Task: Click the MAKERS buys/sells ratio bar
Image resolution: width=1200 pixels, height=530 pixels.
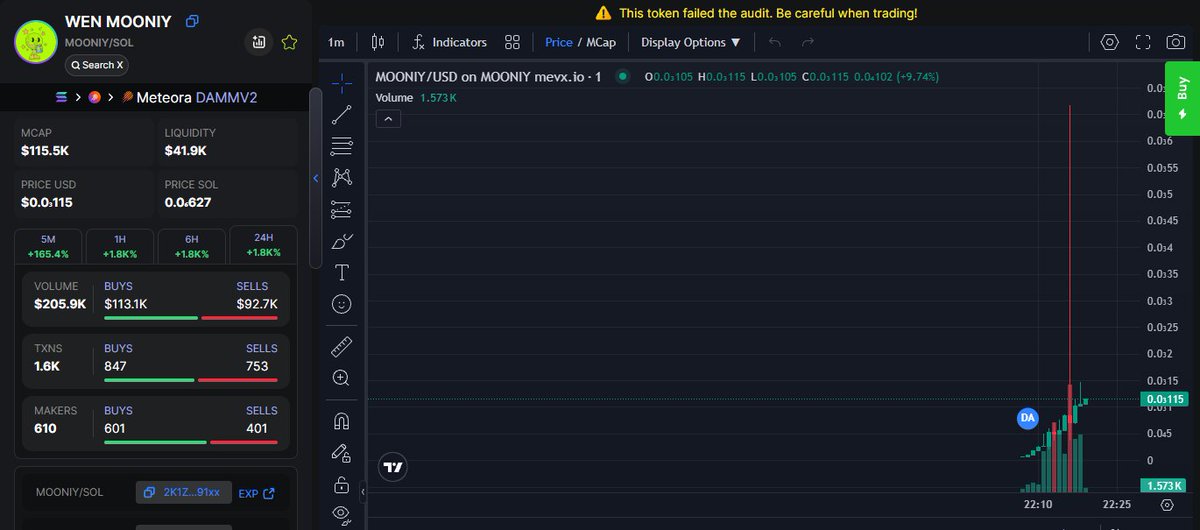Action: [x=191, y=442]
